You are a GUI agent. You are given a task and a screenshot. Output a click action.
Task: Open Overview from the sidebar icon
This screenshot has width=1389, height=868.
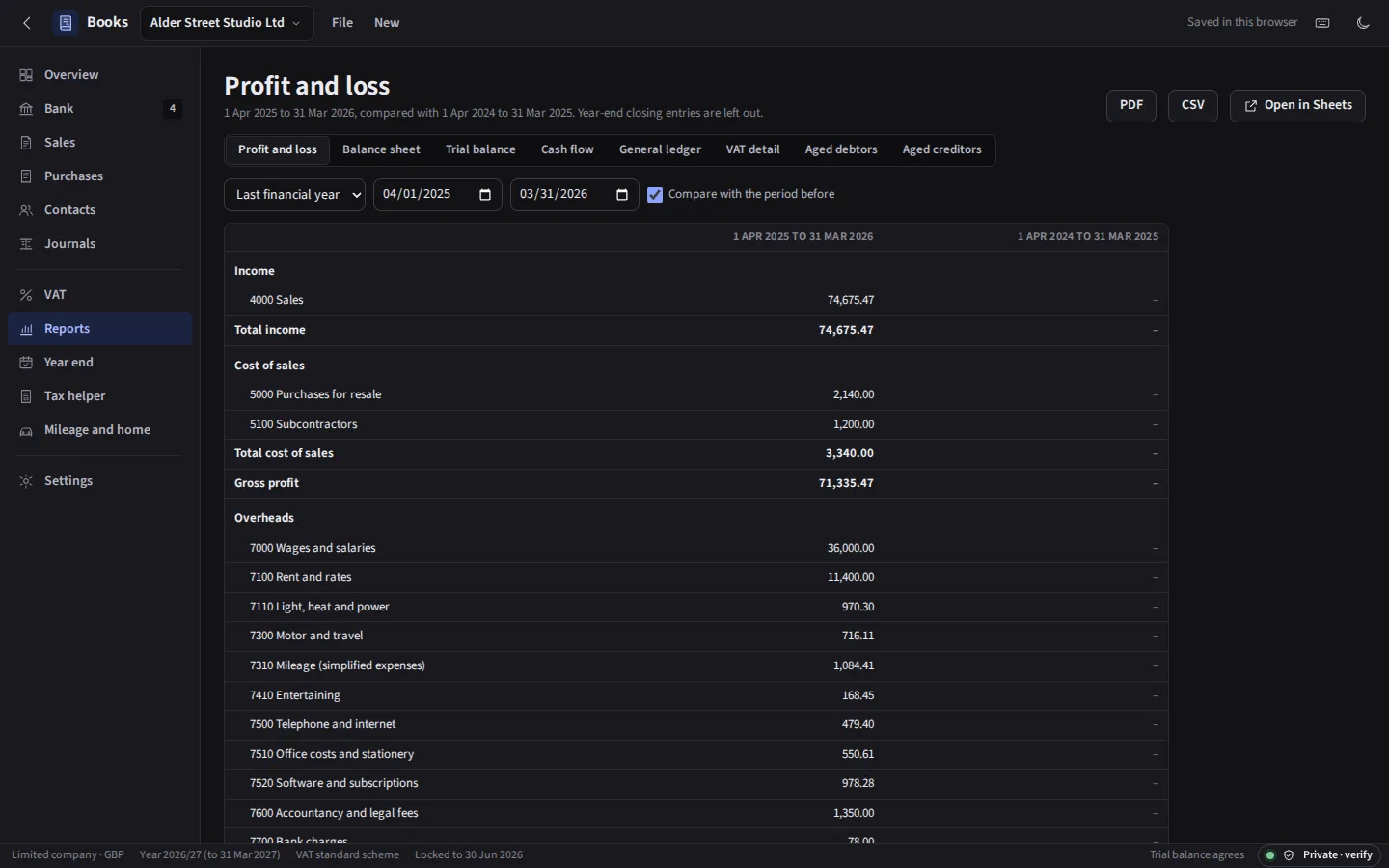(26, 75)
